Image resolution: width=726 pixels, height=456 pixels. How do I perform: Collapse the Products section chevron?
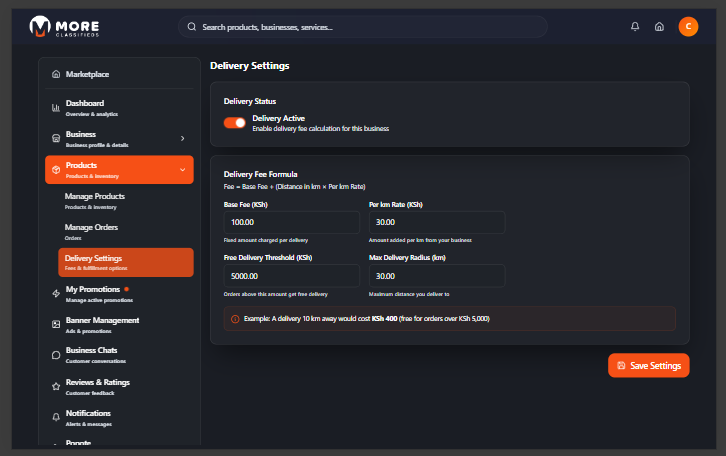(x=182, y=170)
